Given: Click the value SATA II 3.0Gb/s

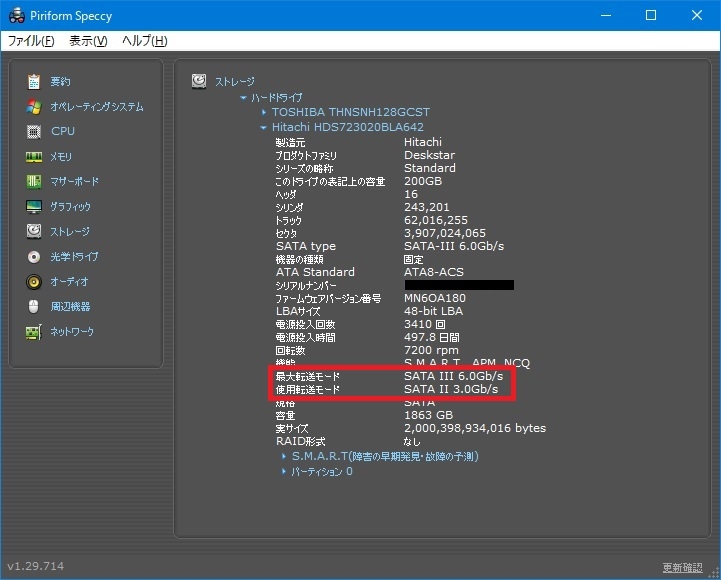Looking at the screenshot, I should click(x=451, y=389).
